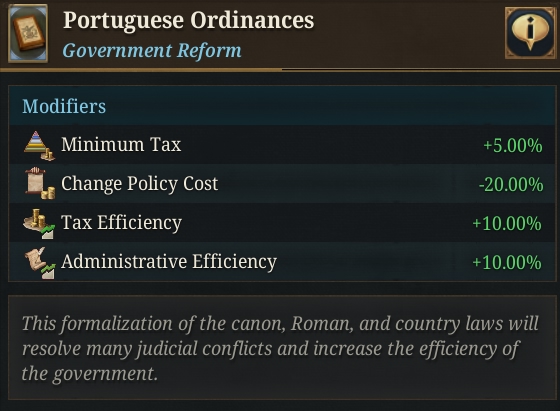Click the Change Policy Cost scroll icon
Screen dimensions: 560x411
click(x=40, y=184)
